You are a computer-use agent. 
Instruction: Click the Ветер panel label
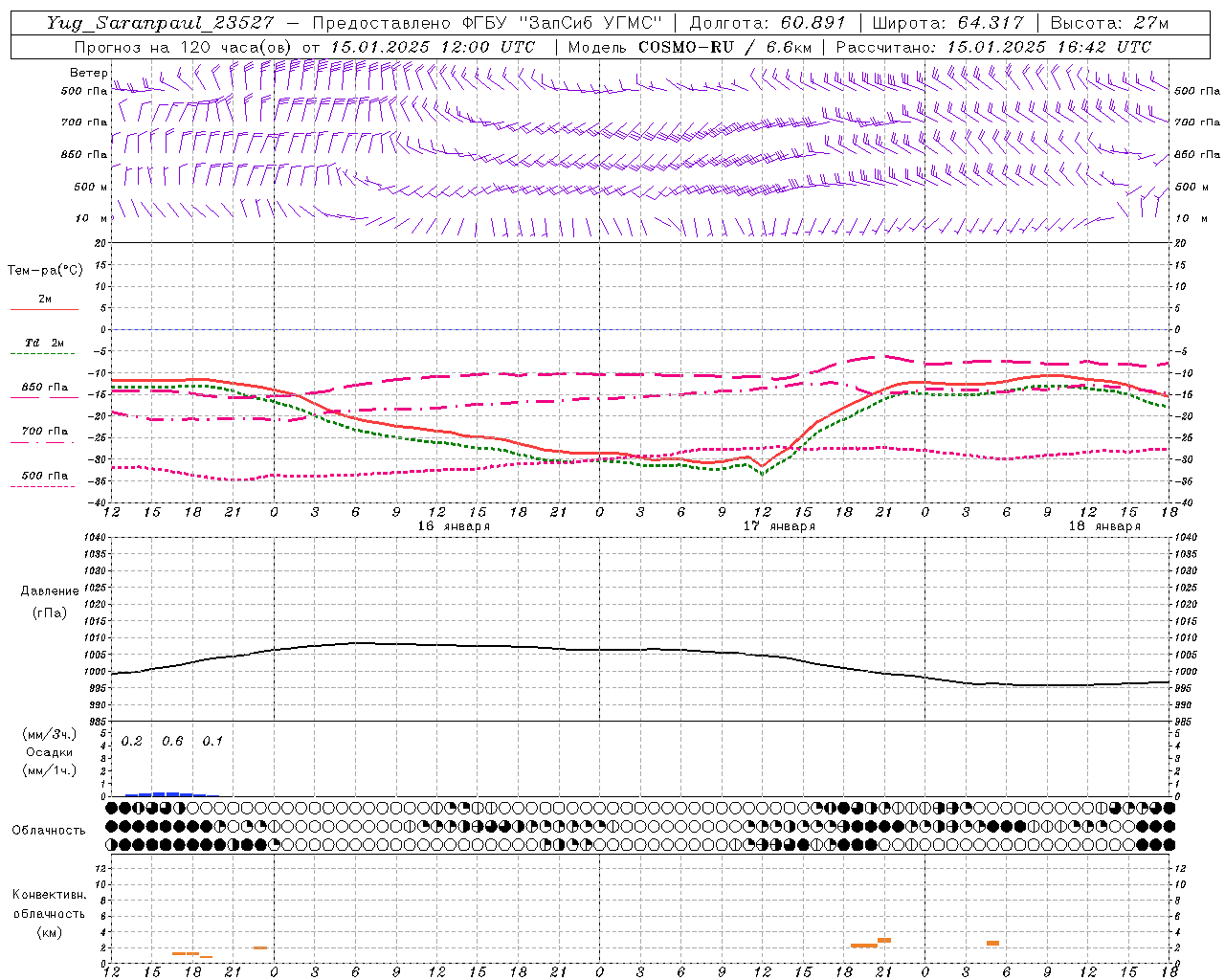click(88, 73)
